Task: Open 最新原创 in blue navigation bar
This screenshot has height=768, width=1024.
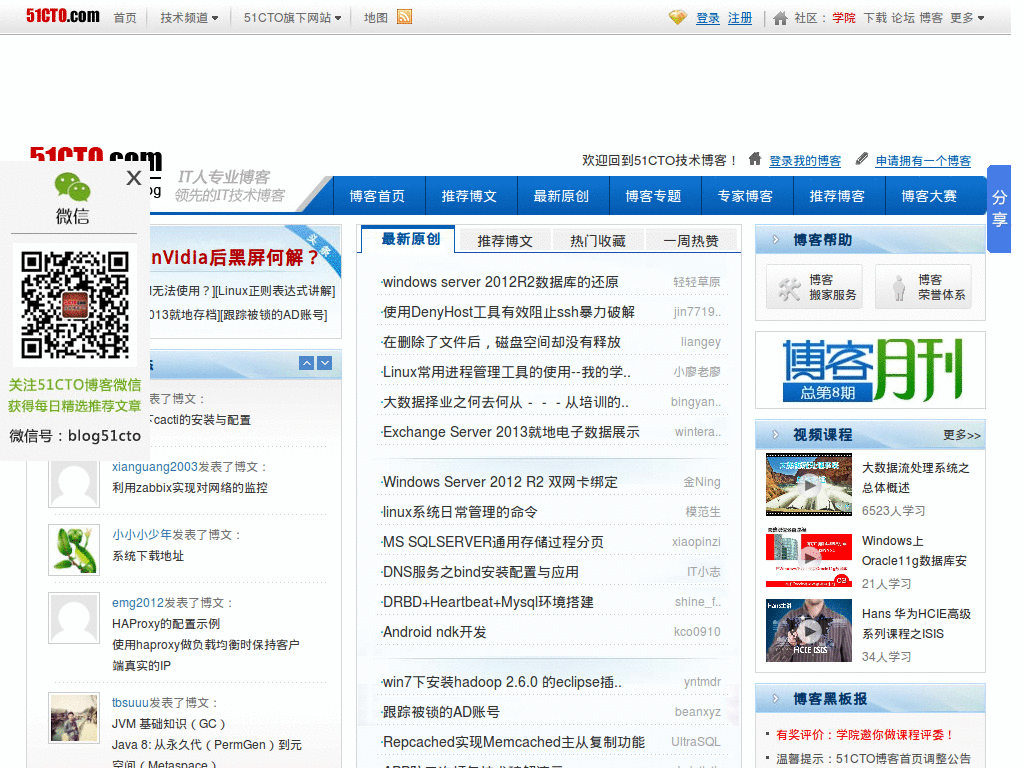Action: pyautogui.click(x=561, y=196)
